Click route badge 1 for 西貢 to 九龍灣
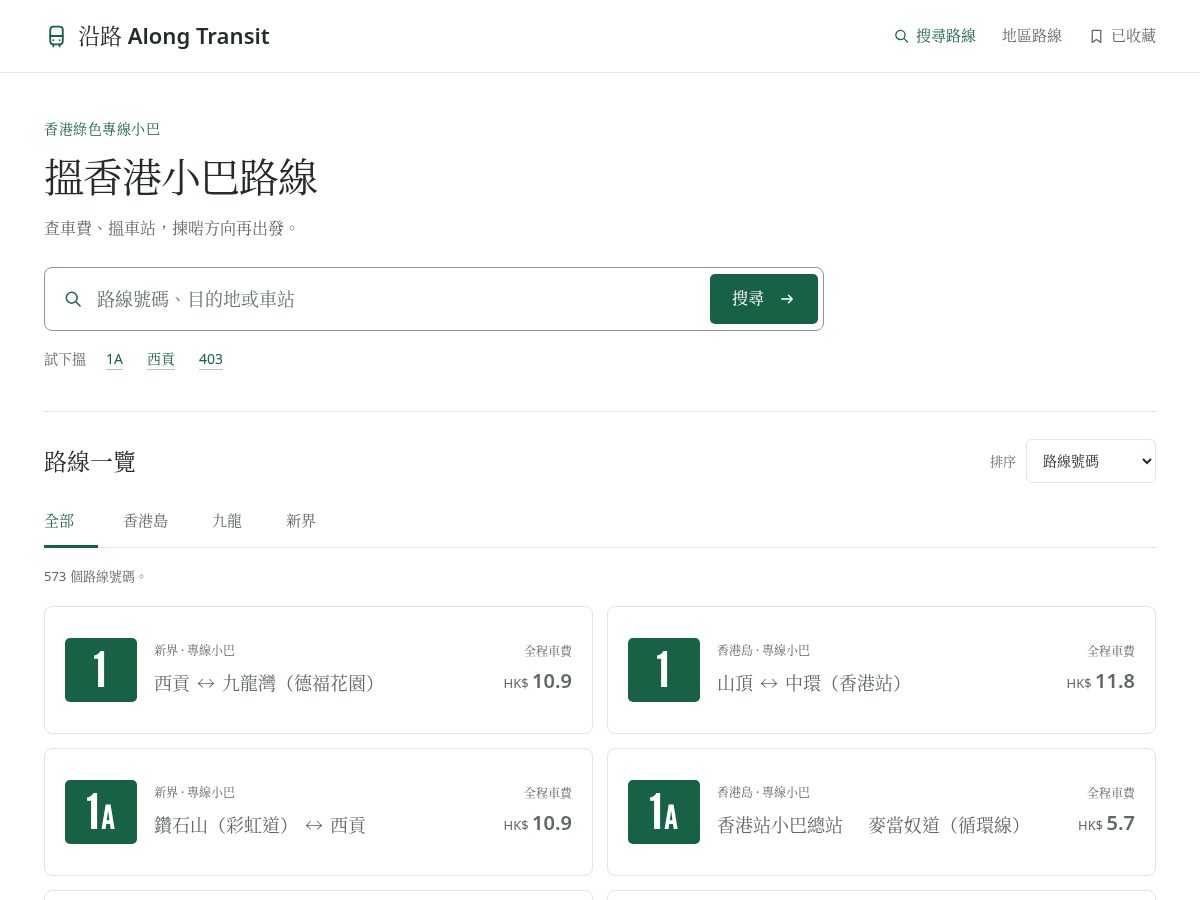 (x=101, y=670)
